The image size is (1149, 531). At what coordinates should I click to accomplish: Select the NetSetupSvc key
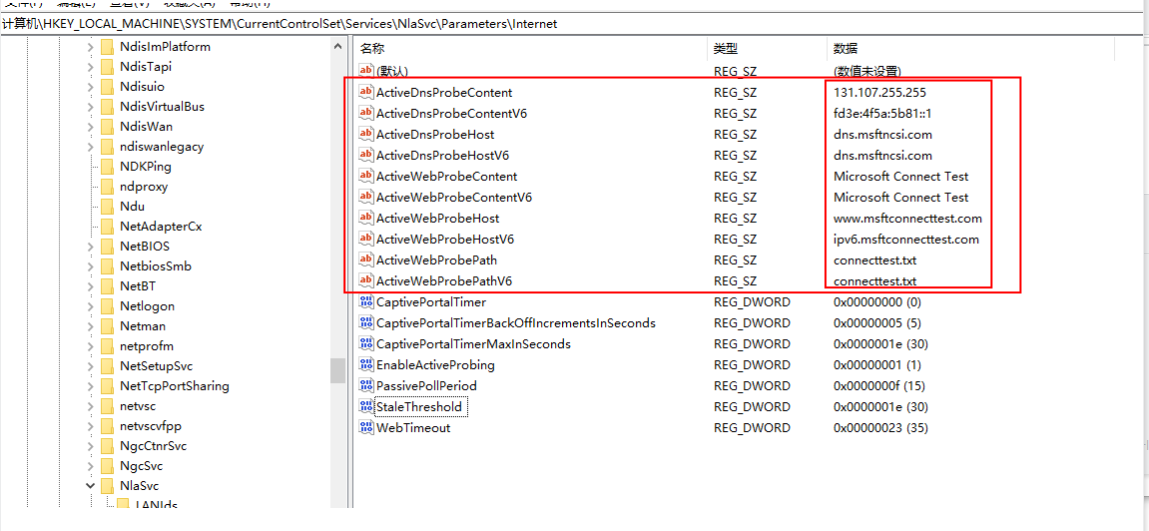point(156,366)
